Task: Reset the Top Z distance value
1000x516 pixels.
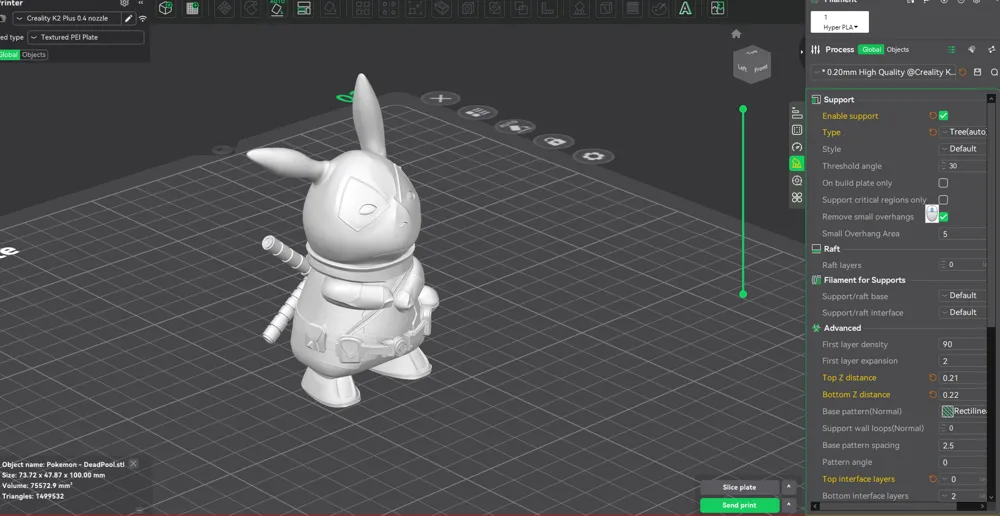Action: point(933,378)
